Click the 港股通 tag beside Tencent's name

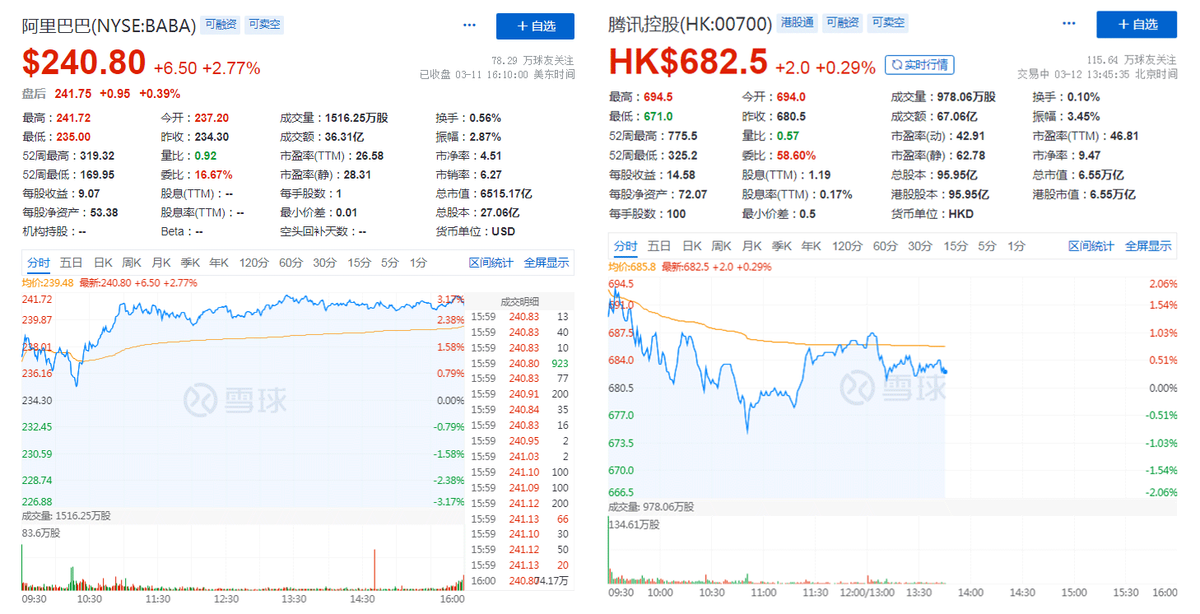[797, 22]
